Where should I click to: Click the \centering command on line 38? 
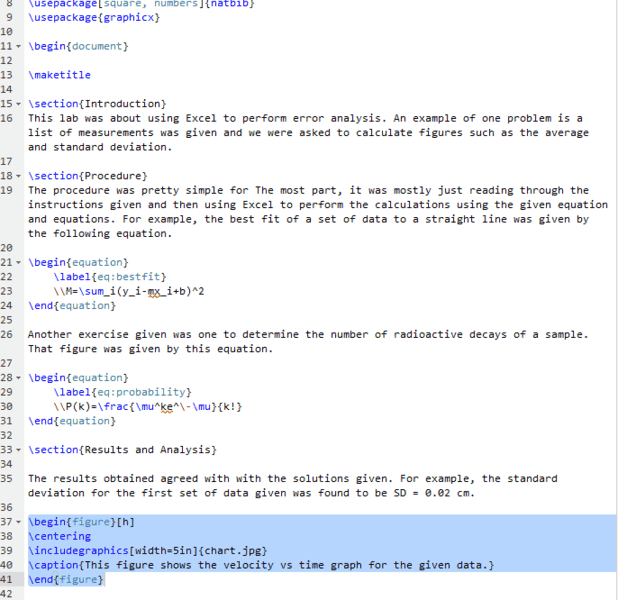pos(60,537)
